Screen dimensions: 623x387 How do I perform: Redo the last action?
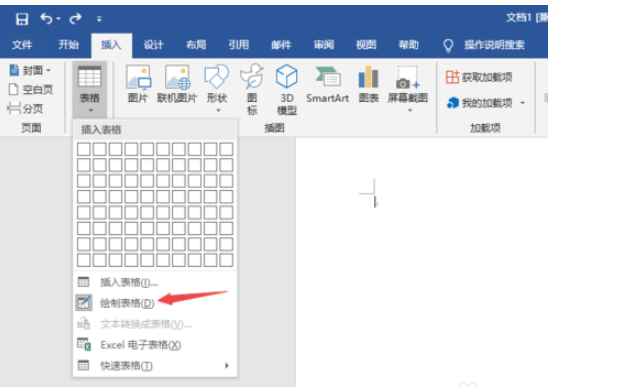[75, 18]
